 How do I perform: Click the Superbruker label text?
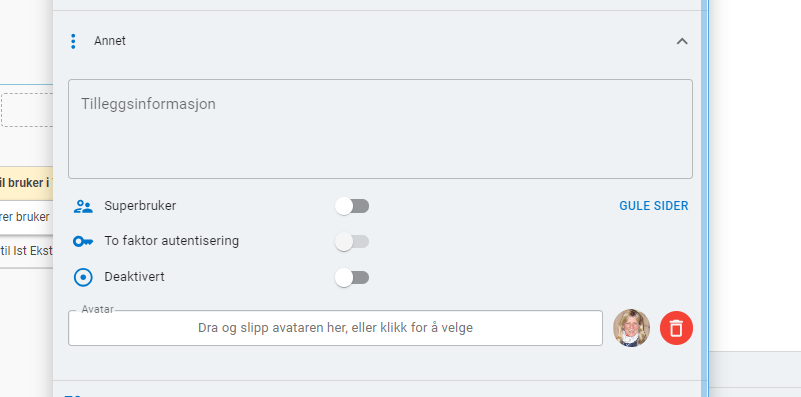[x=140, y=206]
